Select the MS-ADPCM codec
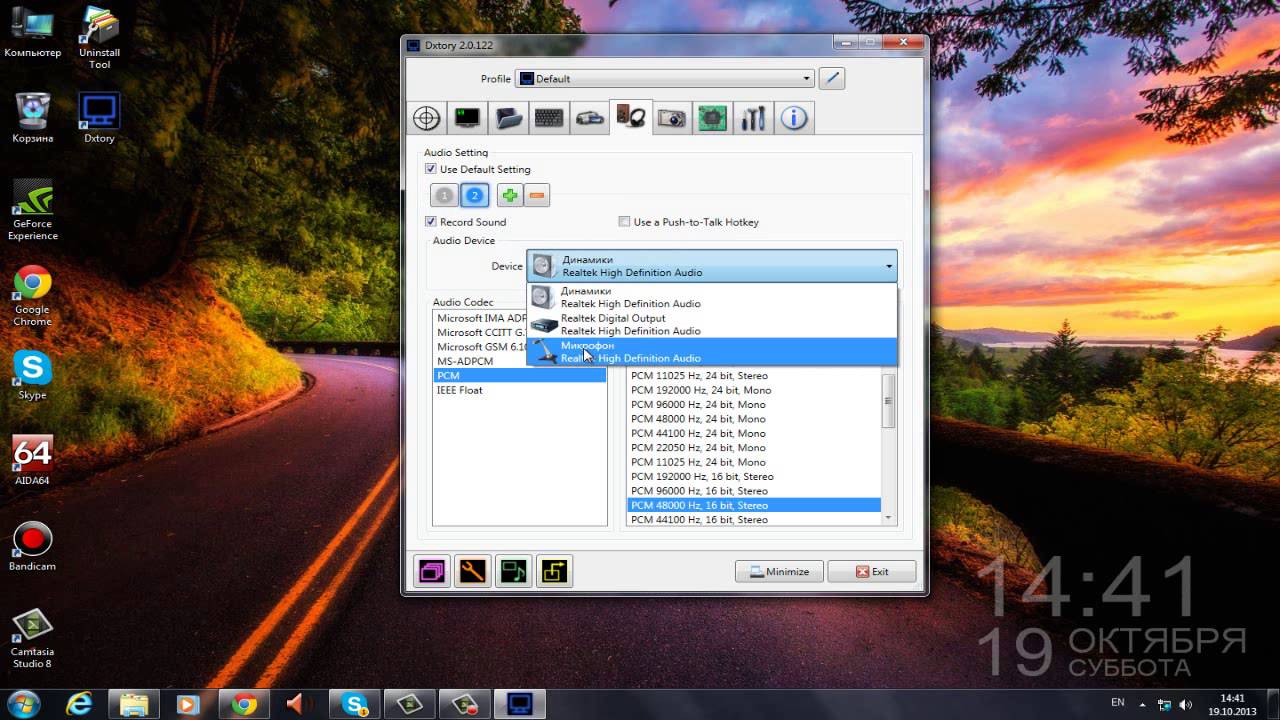1280x720 pixels. [519, 361]
